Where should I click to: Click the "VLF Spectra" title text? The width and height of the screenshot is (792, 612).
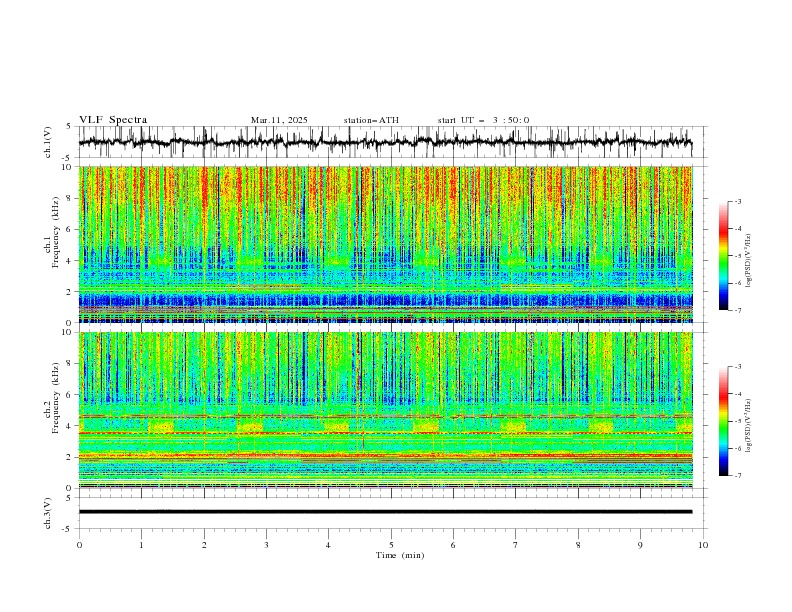[x=113, y=120]
